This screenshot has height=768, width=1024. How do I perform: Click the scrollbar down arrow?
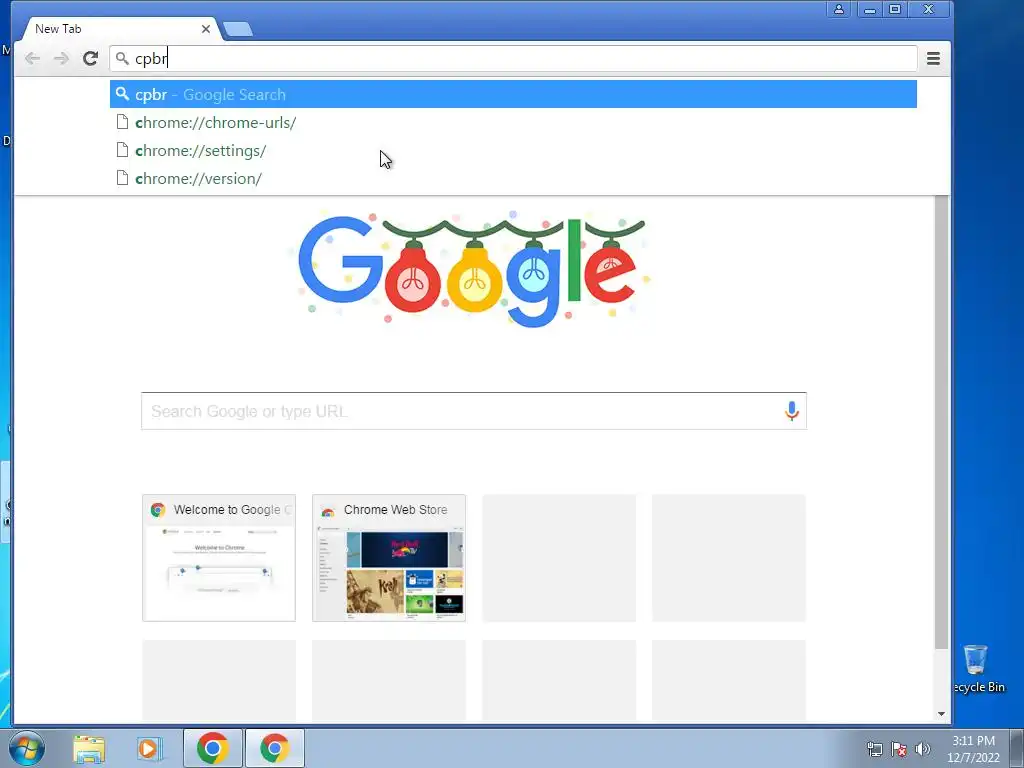click(x=941, y=714)
